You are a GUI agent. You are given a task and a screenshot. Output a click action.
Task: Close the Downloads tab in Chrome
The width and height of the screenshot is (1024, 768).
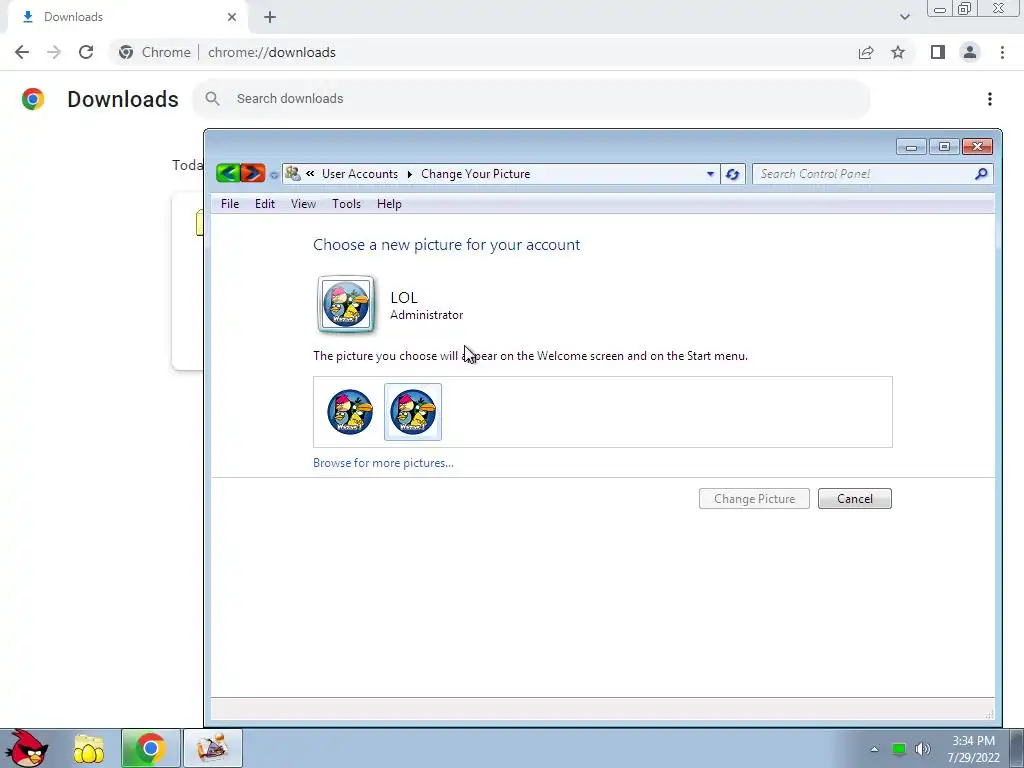tap(232, 17)
